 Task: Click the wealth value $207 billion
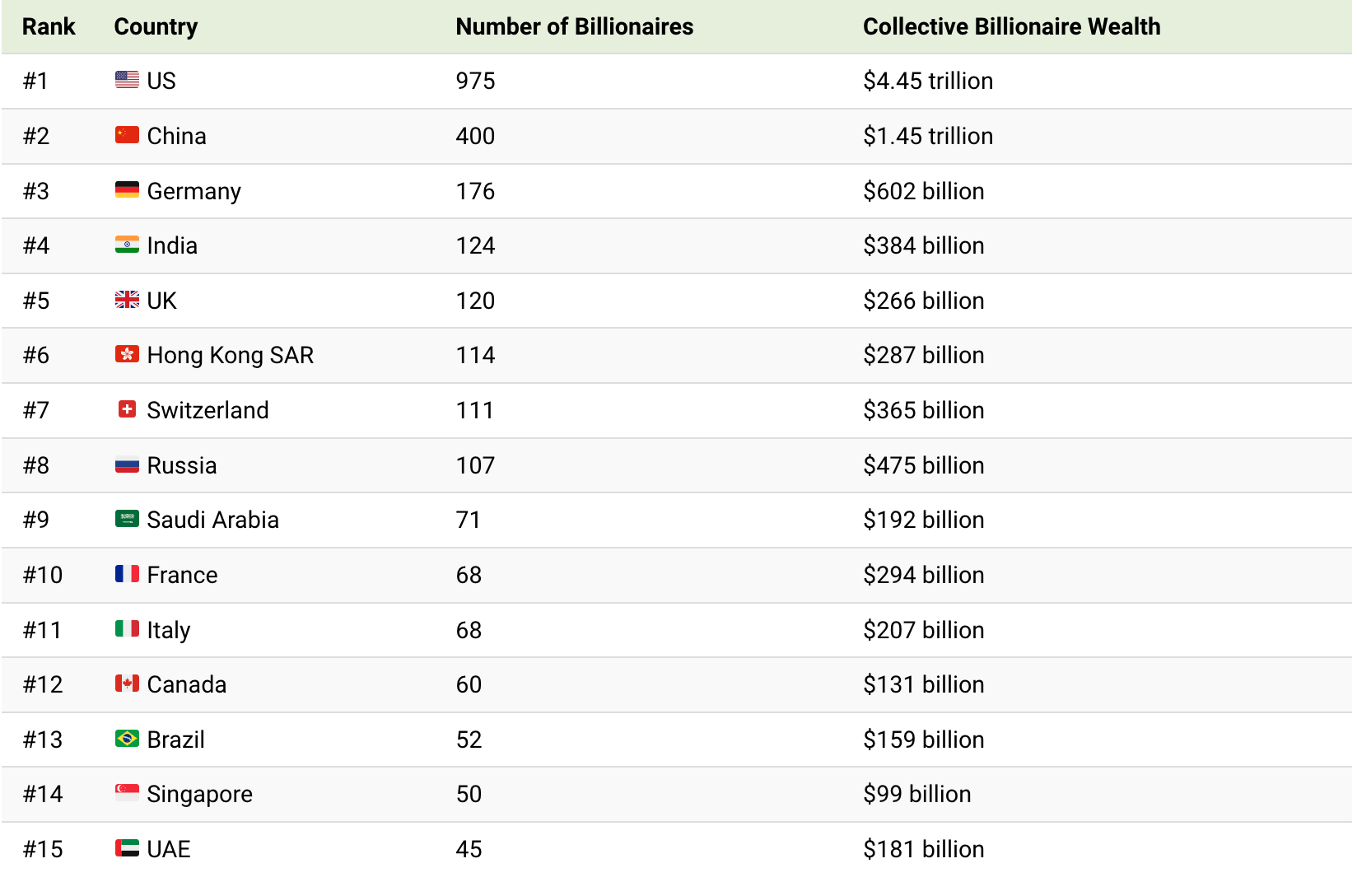(924, 630)
